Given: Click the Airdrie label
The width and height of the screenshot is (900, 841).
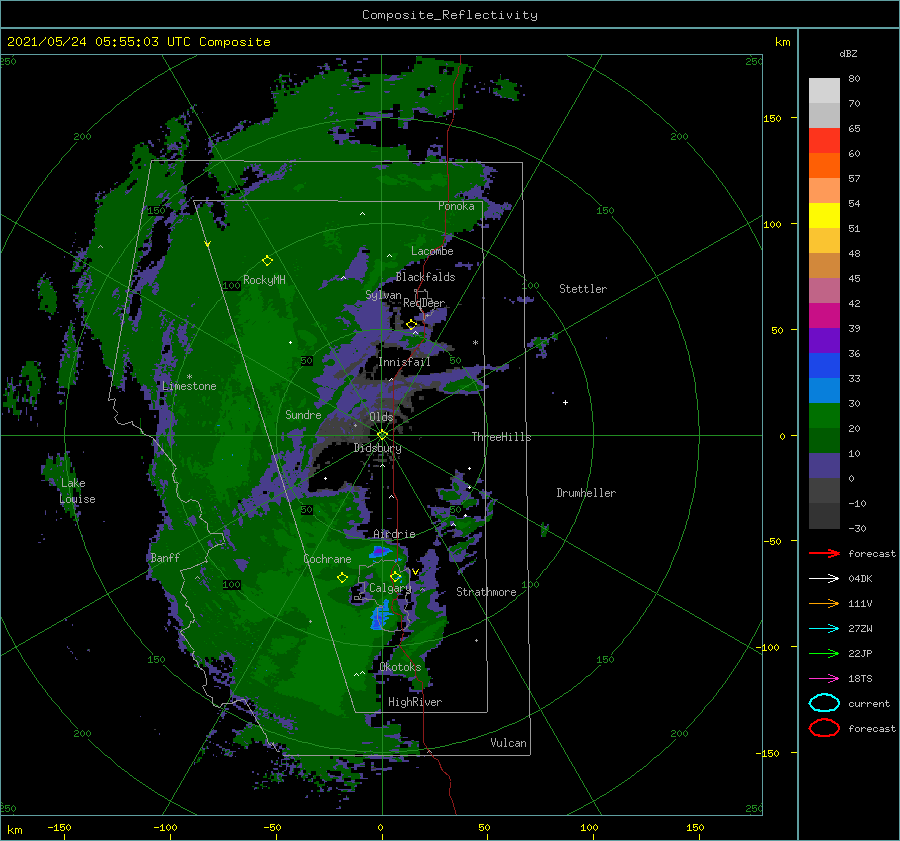Looking at the screenshot, I should (x=394, y=534).
